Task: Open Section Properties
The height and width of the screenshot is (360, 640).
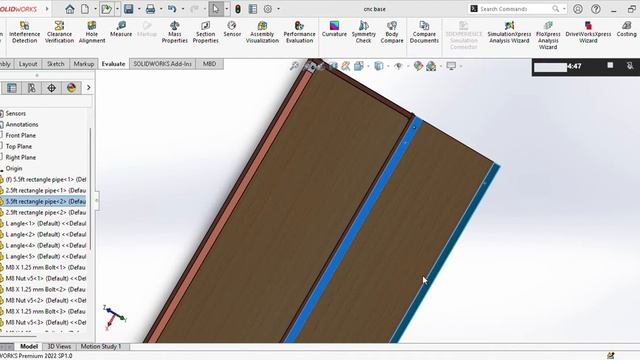Action: (205, 32)
